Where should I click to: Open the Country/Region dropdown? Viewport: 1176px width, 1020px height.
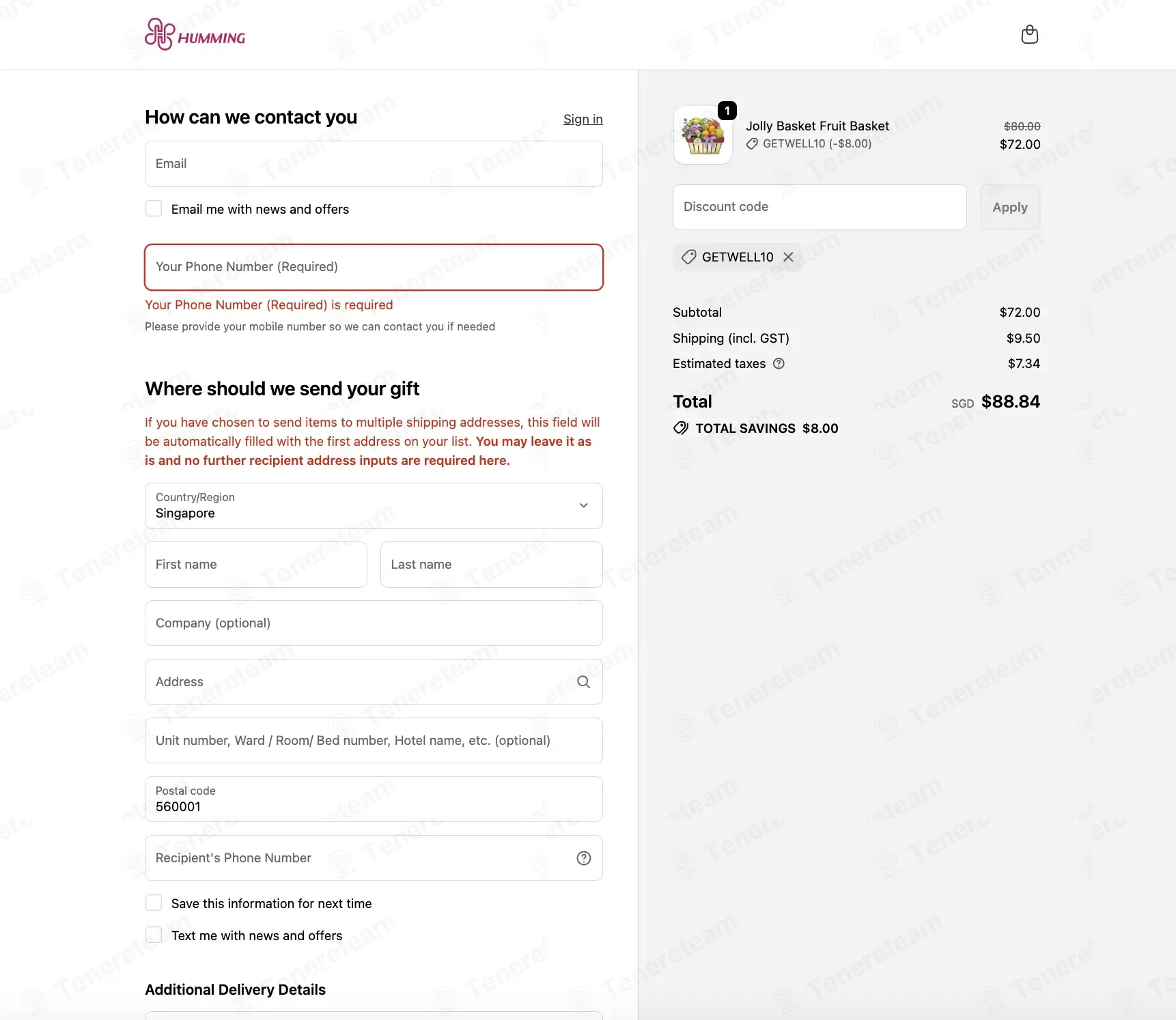[374, 506]
